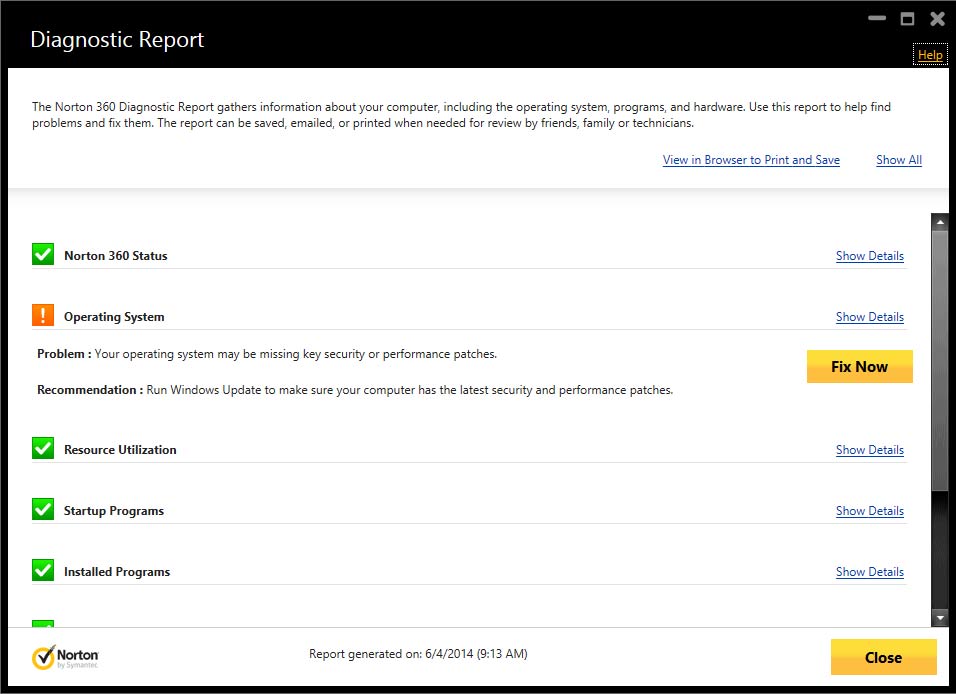Select the Resource Utilization heading

coord(120,450)
